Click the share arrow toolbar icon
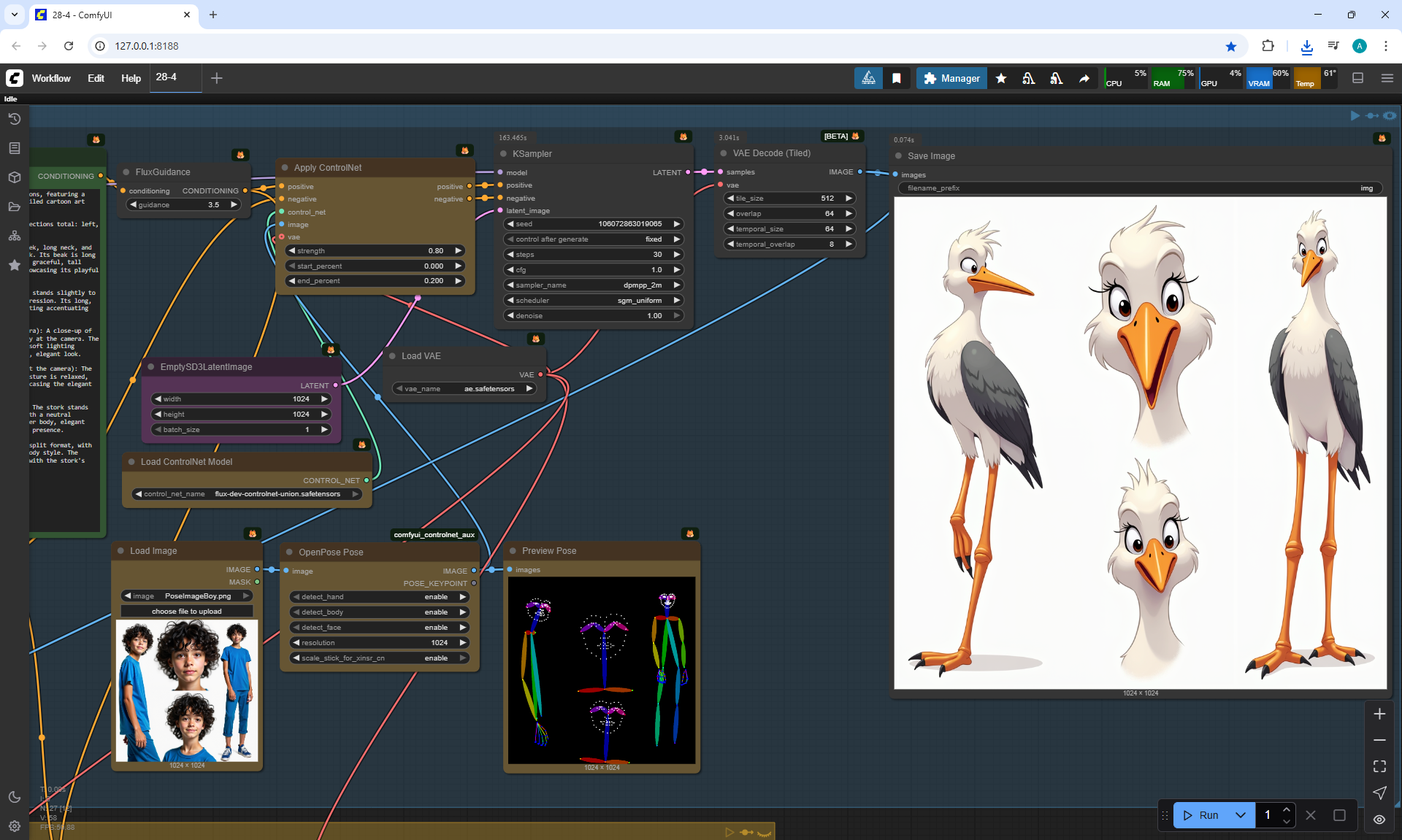This screenshot has height=840, width=1402. [1084, 78]
